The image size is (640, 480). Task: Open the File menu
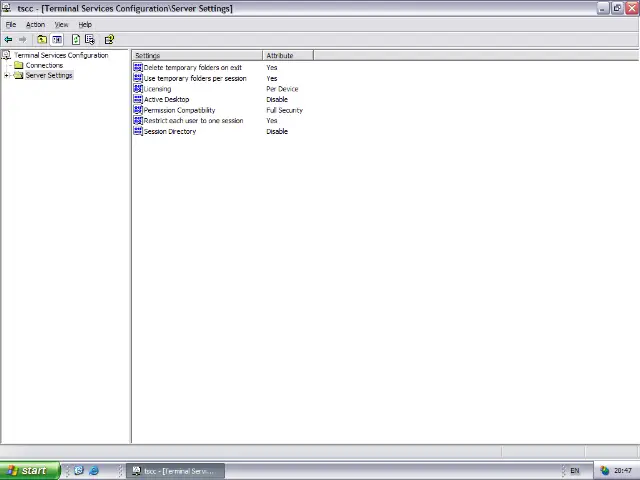(x=11, y=24)
